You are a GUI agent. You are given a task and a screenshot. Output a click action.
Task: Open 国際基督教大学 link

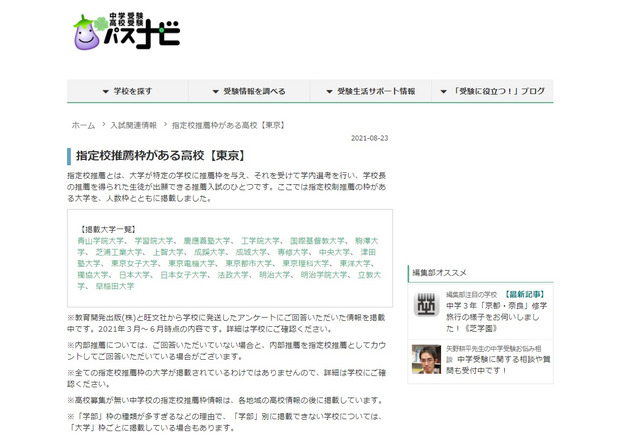317,241
